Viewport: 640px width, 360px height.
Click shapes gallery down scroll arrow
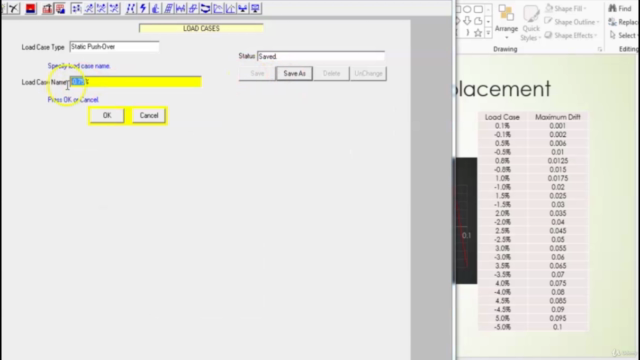pos(488,21)
